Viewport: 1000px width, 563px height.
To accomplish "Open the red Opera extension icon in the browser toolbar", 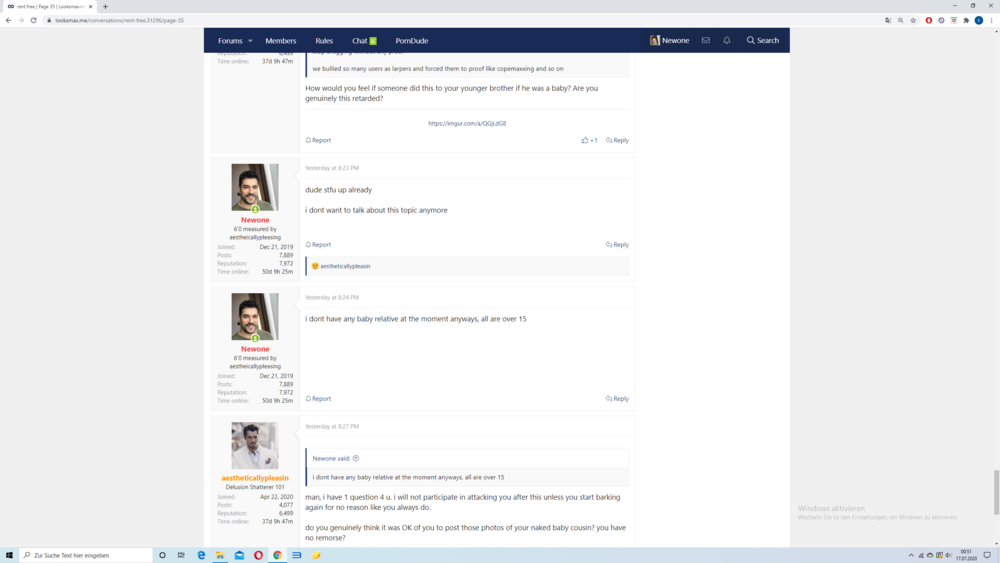I will tap(929, 20).
